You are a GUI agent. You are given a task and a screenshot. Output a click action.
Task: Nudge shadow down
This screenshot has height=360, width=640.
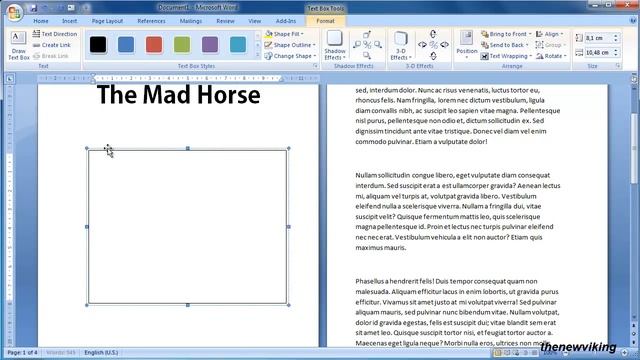coord(367,56)
